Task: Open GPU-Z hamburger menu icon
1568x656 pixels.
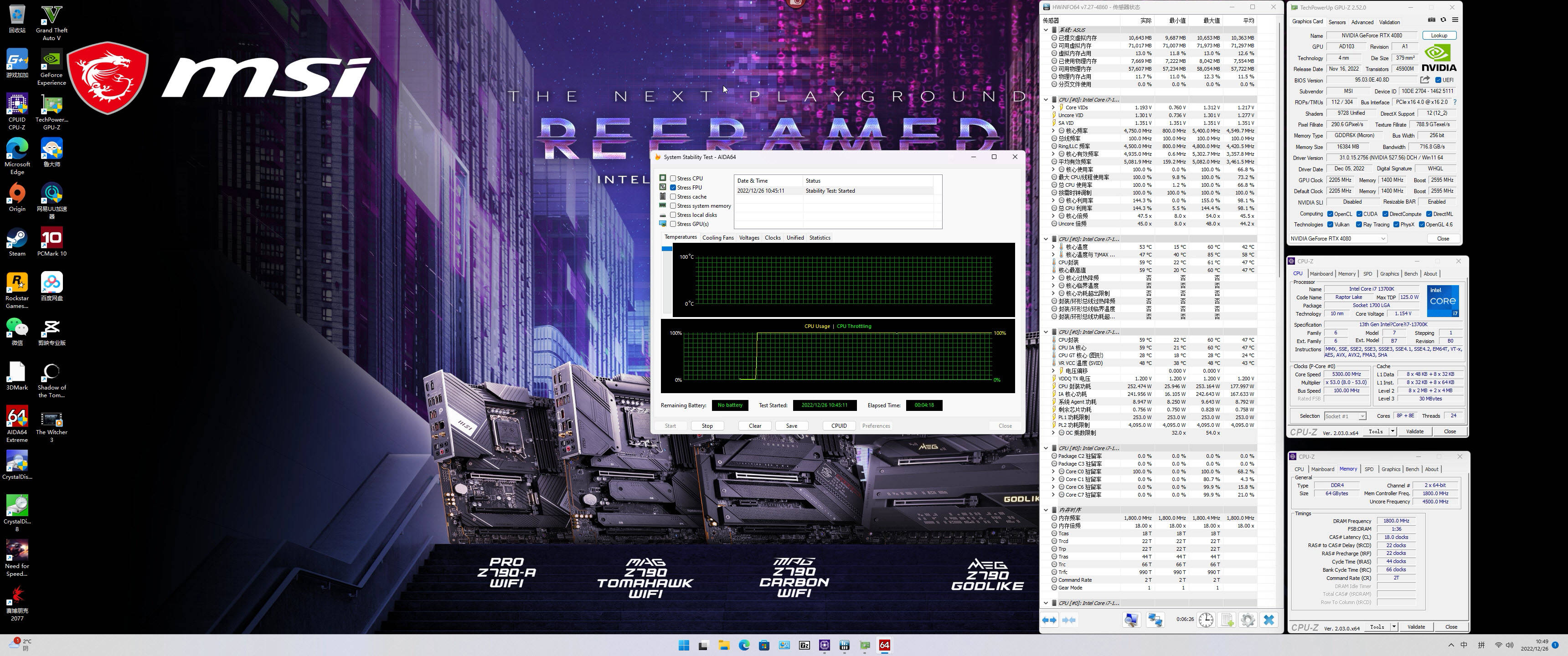Action: click(x=1455, y=20)
